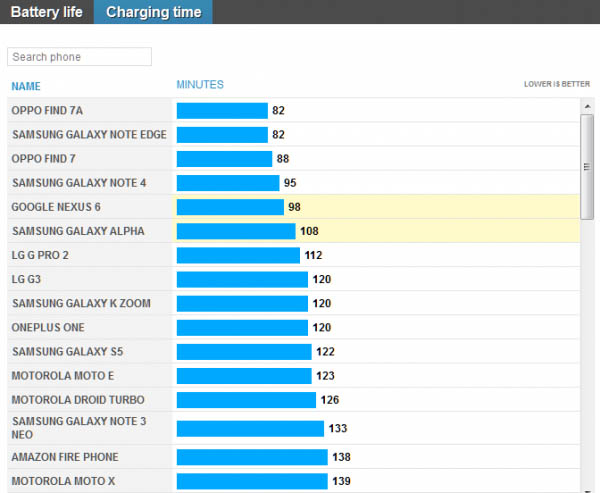Click the 112 value for LG G Pro 2
The height and width of the screenshot is (493, 600).
(313, 255)
